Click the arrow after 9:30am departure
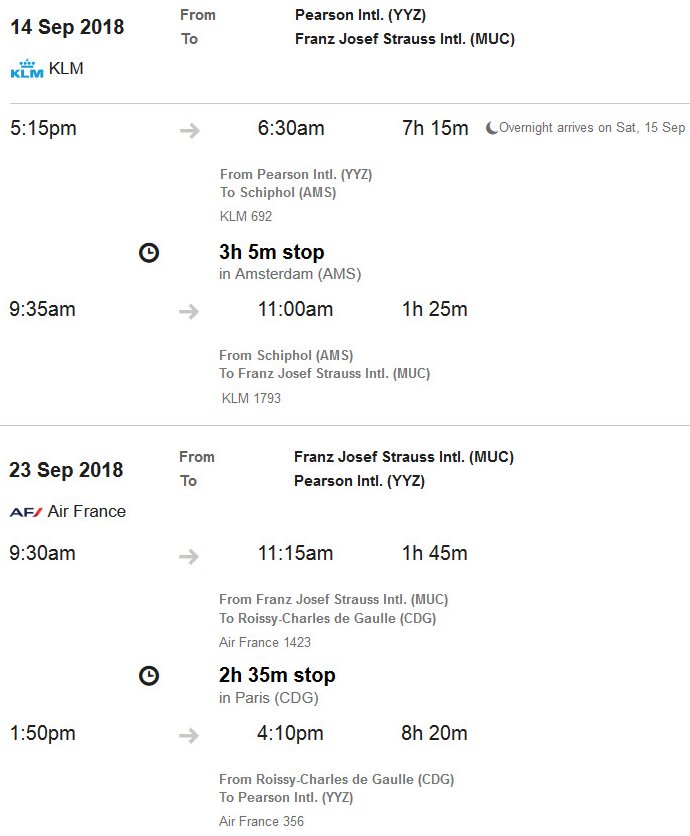This screenshot has width=690, height=836. 189,557
